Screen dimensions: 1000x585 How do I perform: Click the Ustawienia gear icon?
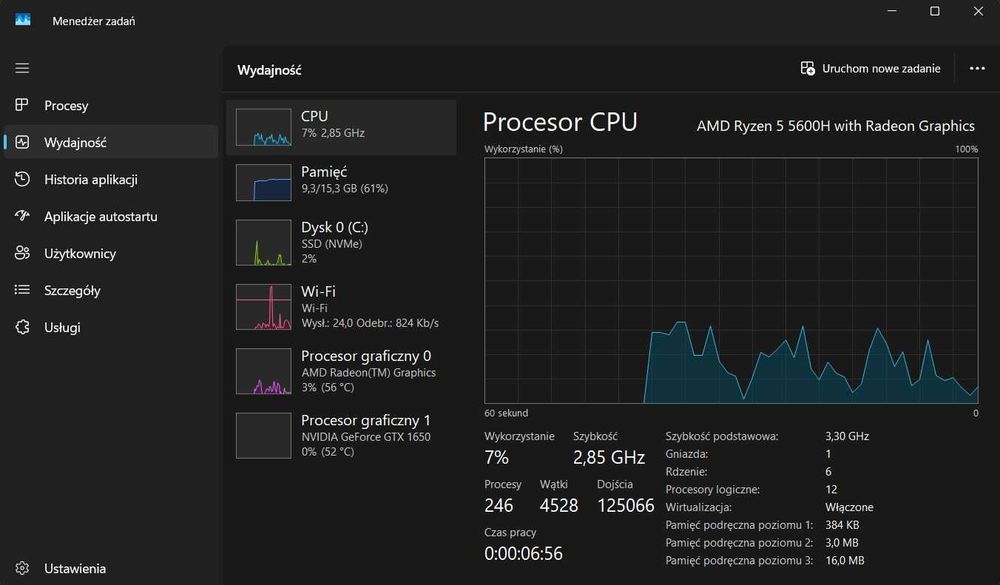pyautogui.click(x=22, y=568)
